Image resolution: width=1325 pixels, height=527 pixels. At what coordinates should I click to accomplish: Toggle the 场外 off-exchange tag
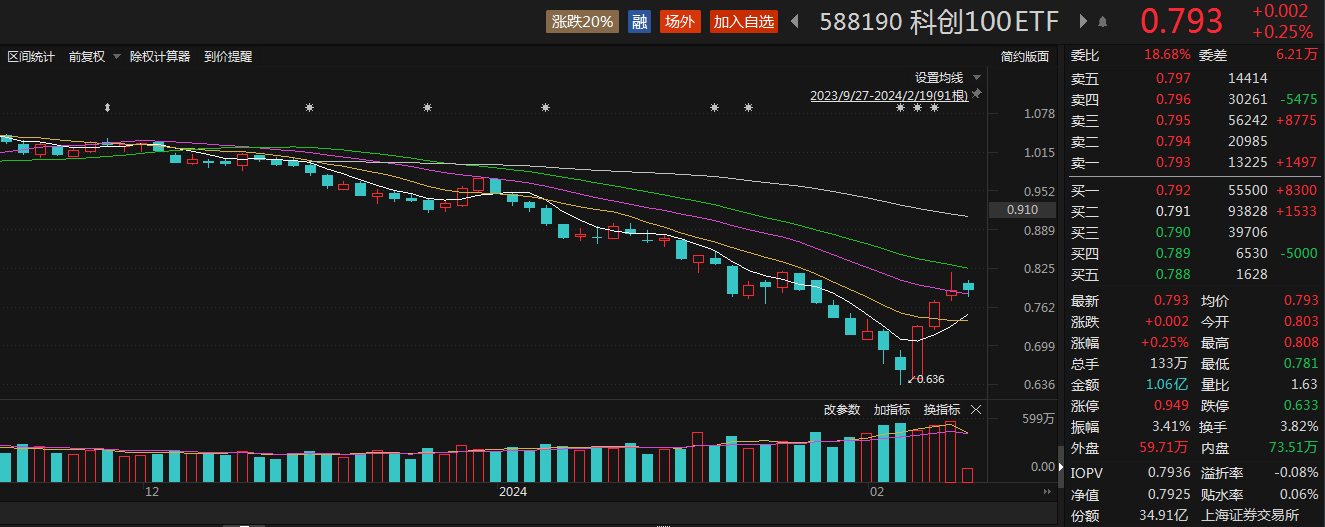pos(679,21)
